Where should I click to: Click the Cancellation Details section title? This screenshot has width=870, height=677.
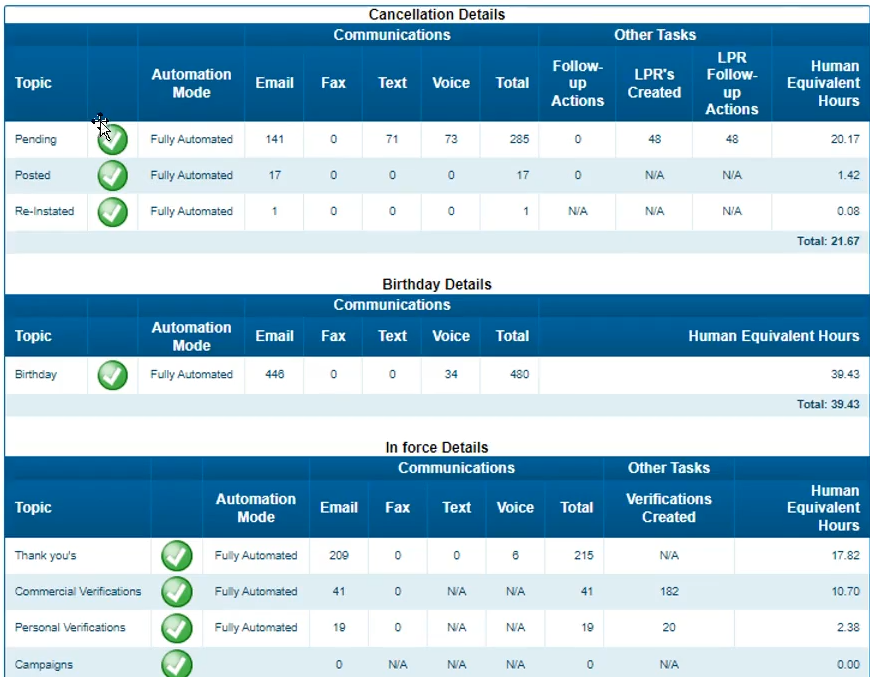(437, 15)
